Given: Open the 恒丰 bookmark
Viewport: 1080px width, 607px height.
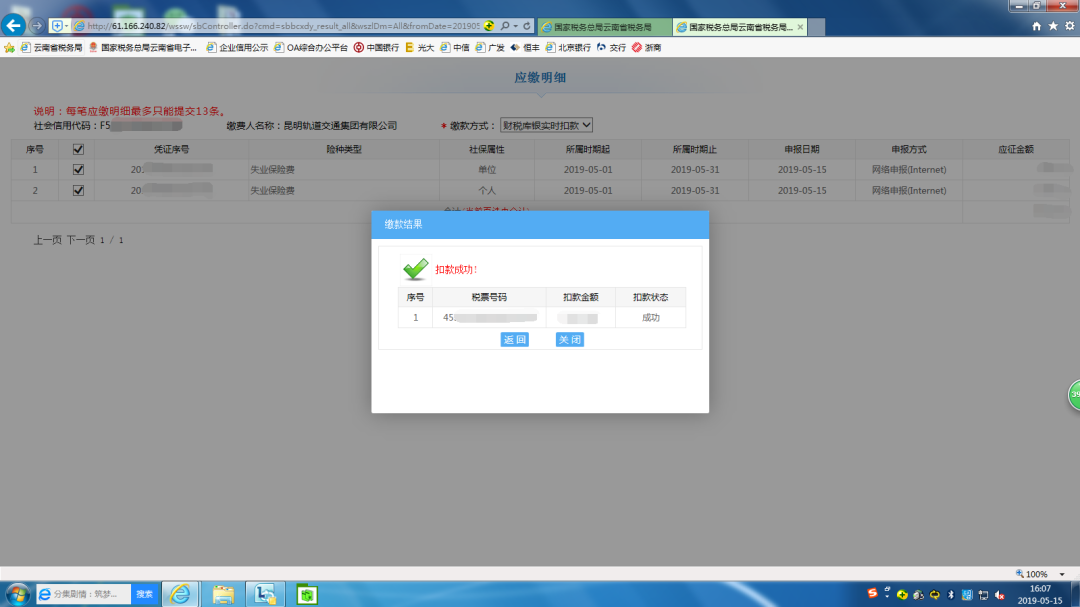Looking at the screenshot, I should click(525, 48).
